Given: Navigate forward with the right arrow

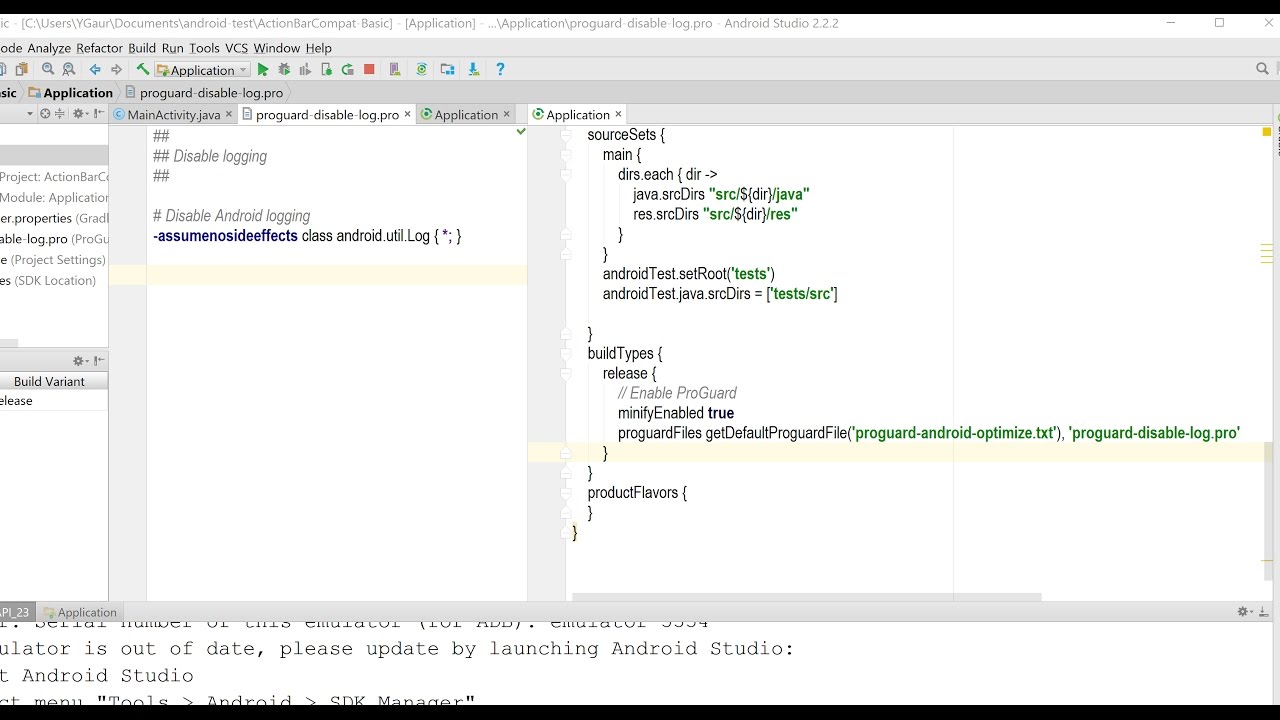Looking at the screenshot, I should pyautogui.click(x=116, y=70).
